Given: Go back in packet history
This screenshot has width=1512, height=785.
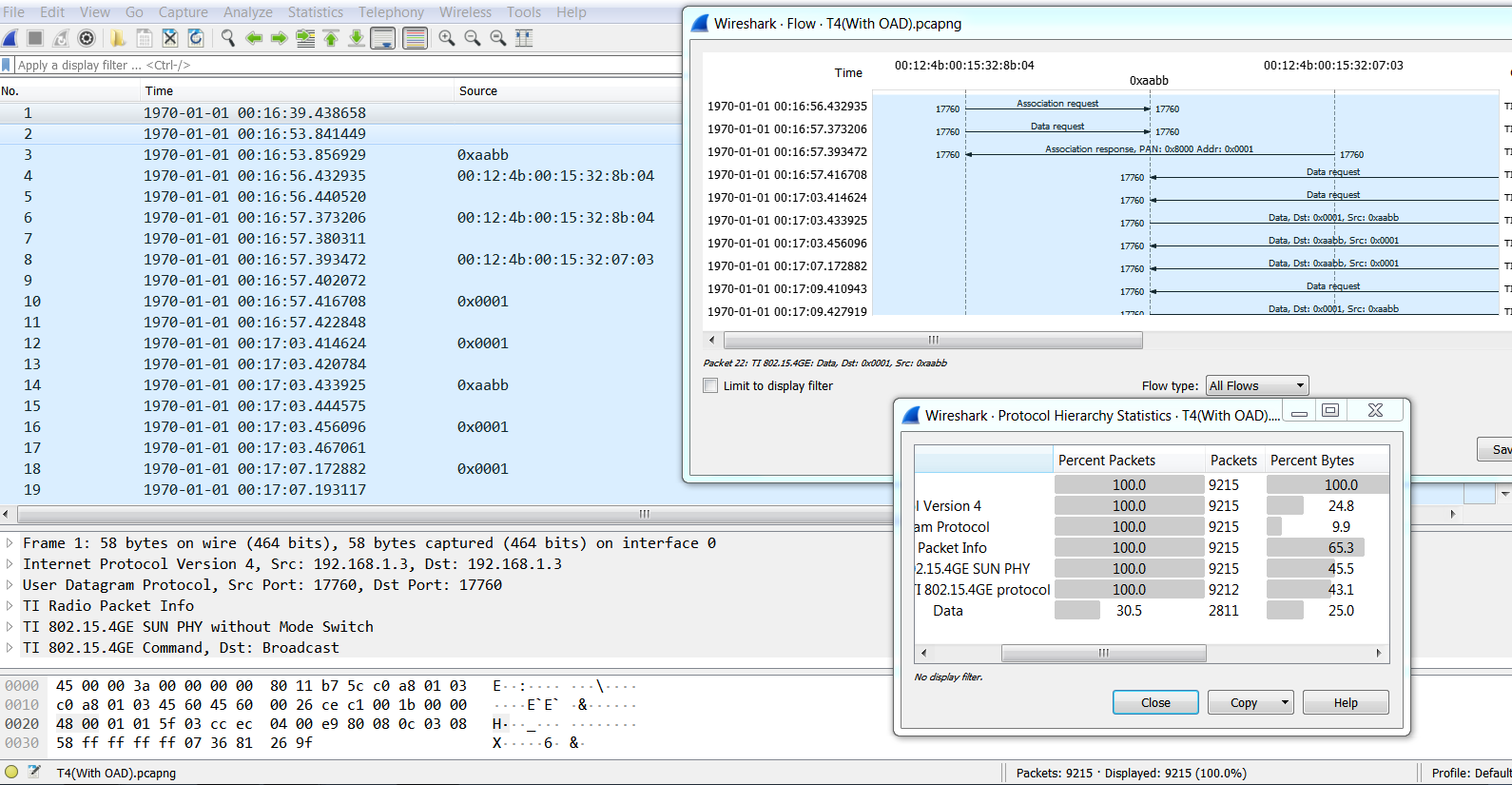Looking at the screenshot, I should pyautogui.click(x=254, y=38).
